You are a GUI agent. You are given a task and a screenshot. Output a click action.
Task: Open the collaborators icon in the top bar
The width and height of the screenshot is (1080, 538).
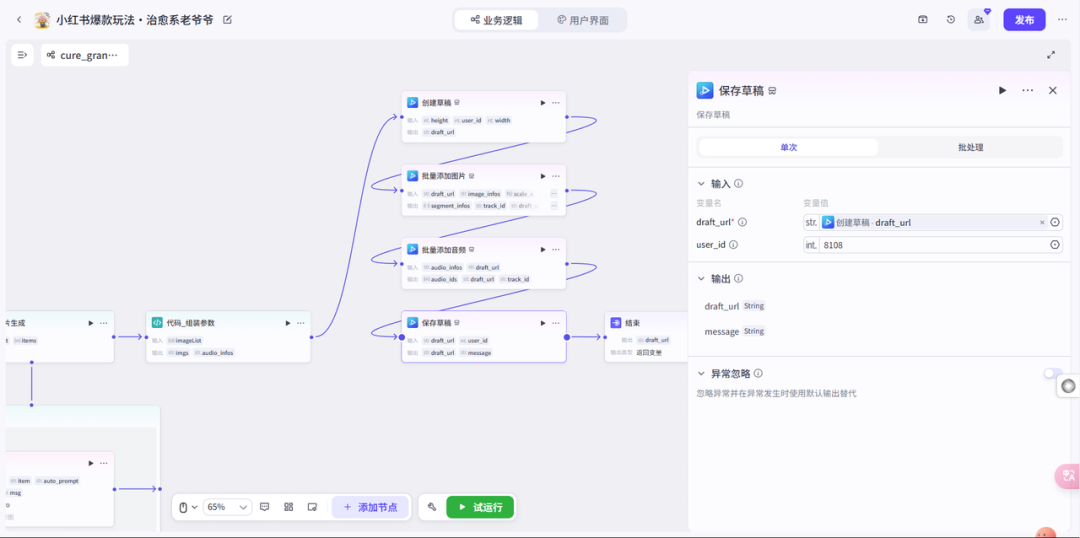coord(979,20)
